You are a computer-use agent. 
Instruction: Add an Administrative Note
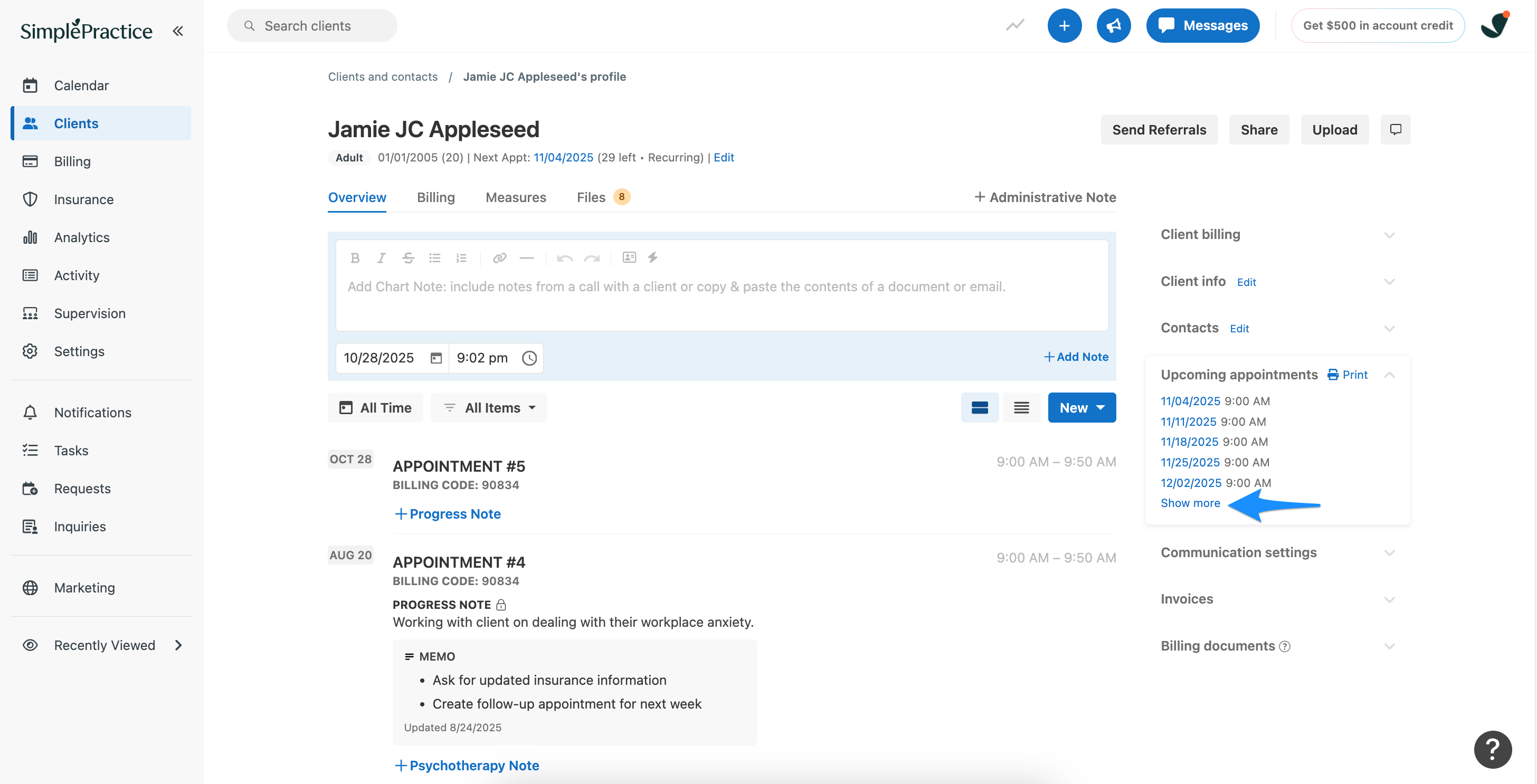tap(1045, 197)
